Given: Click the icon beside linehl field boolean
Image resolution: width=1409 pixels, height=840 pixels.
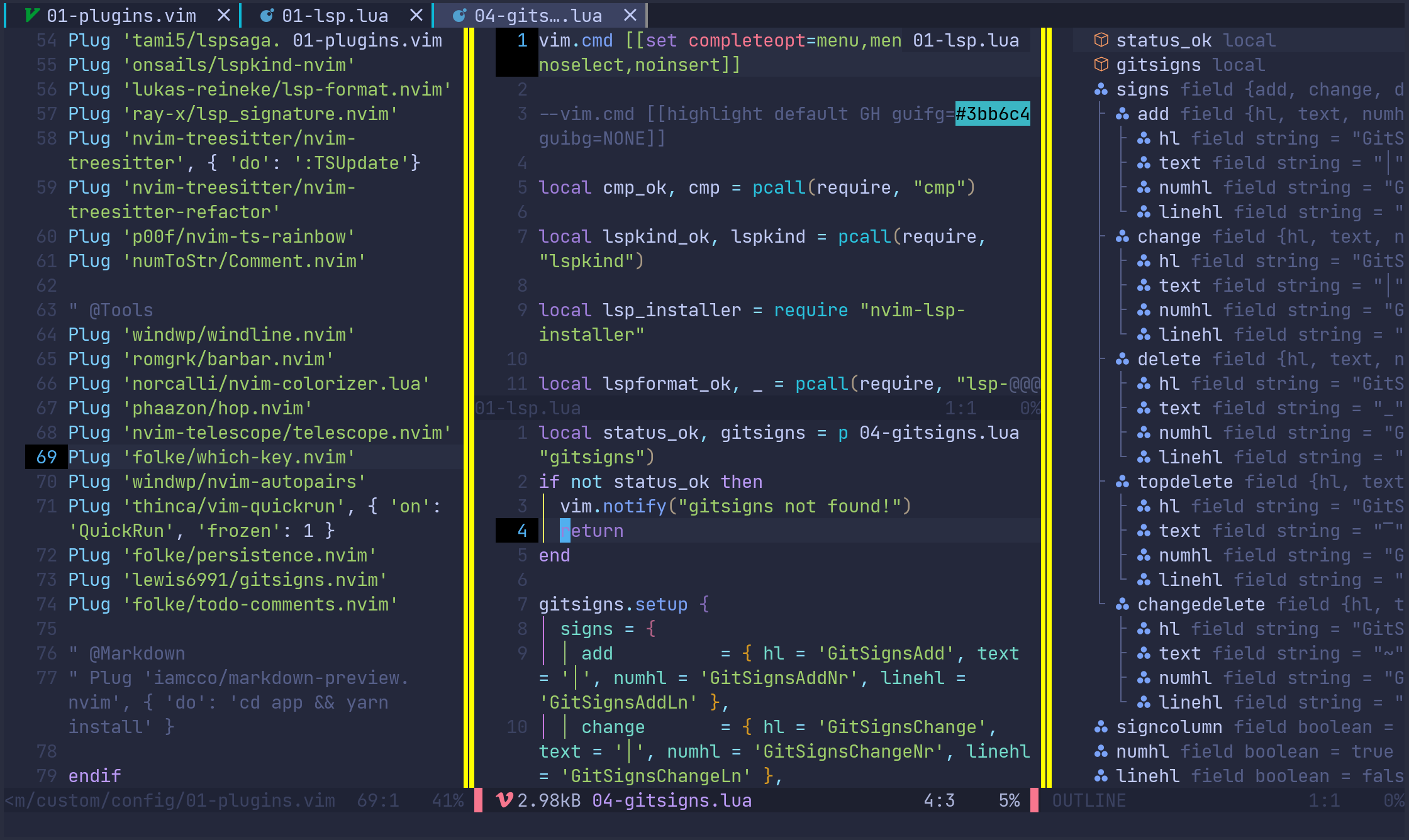Looking at the screenshot, I should pyautogui.click(x=1101, y=776).
